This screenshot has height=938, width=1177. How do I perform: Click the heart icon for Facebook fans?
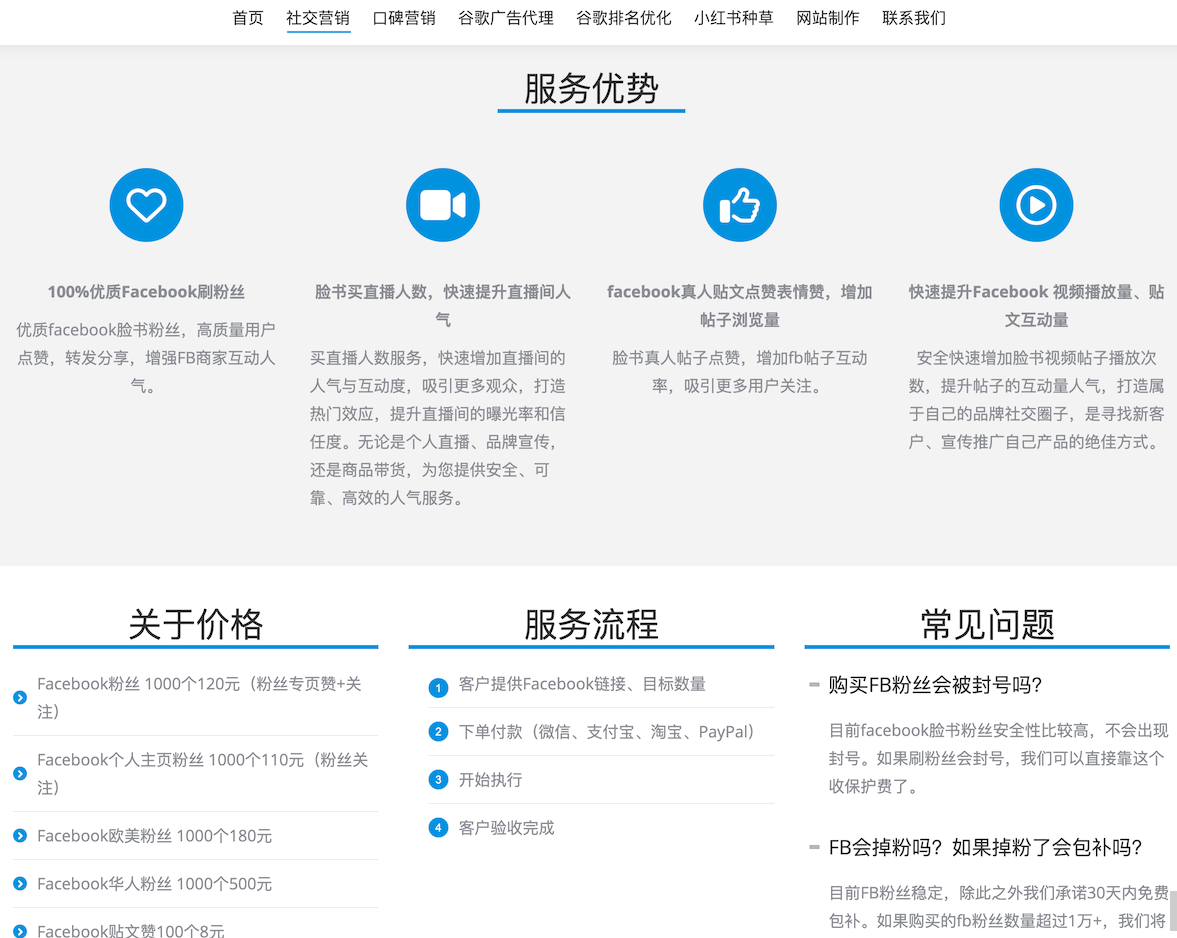(x=146, y=205)
